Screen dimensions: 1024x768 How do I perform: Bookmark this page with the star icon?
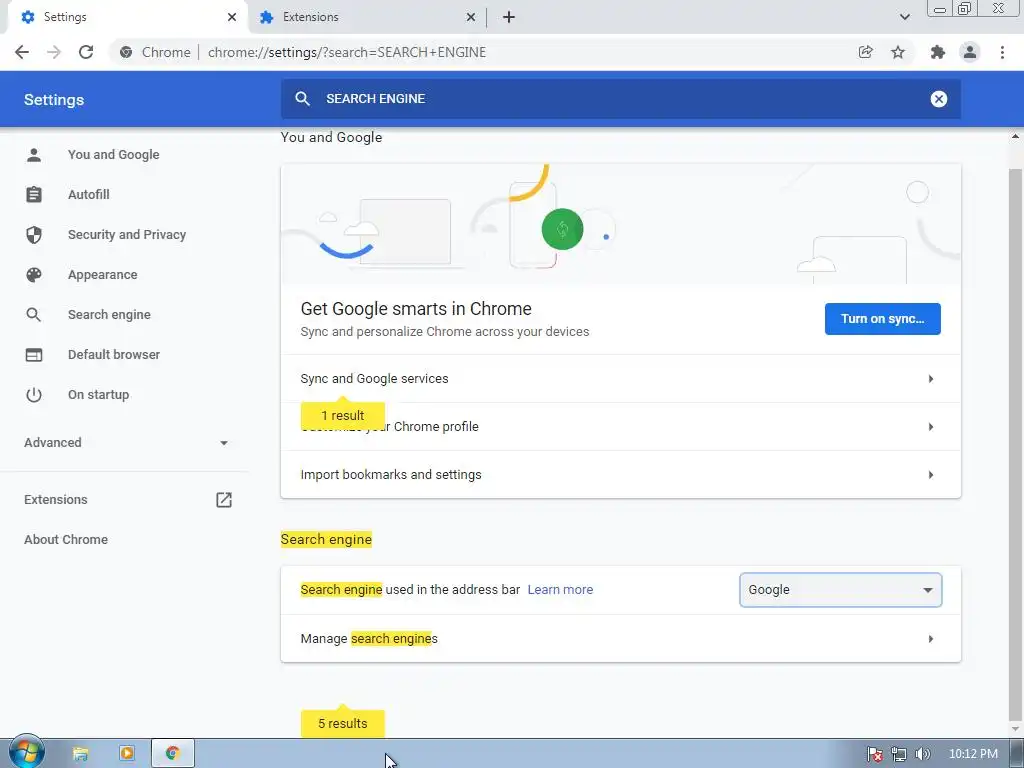[x=898, y=52]
